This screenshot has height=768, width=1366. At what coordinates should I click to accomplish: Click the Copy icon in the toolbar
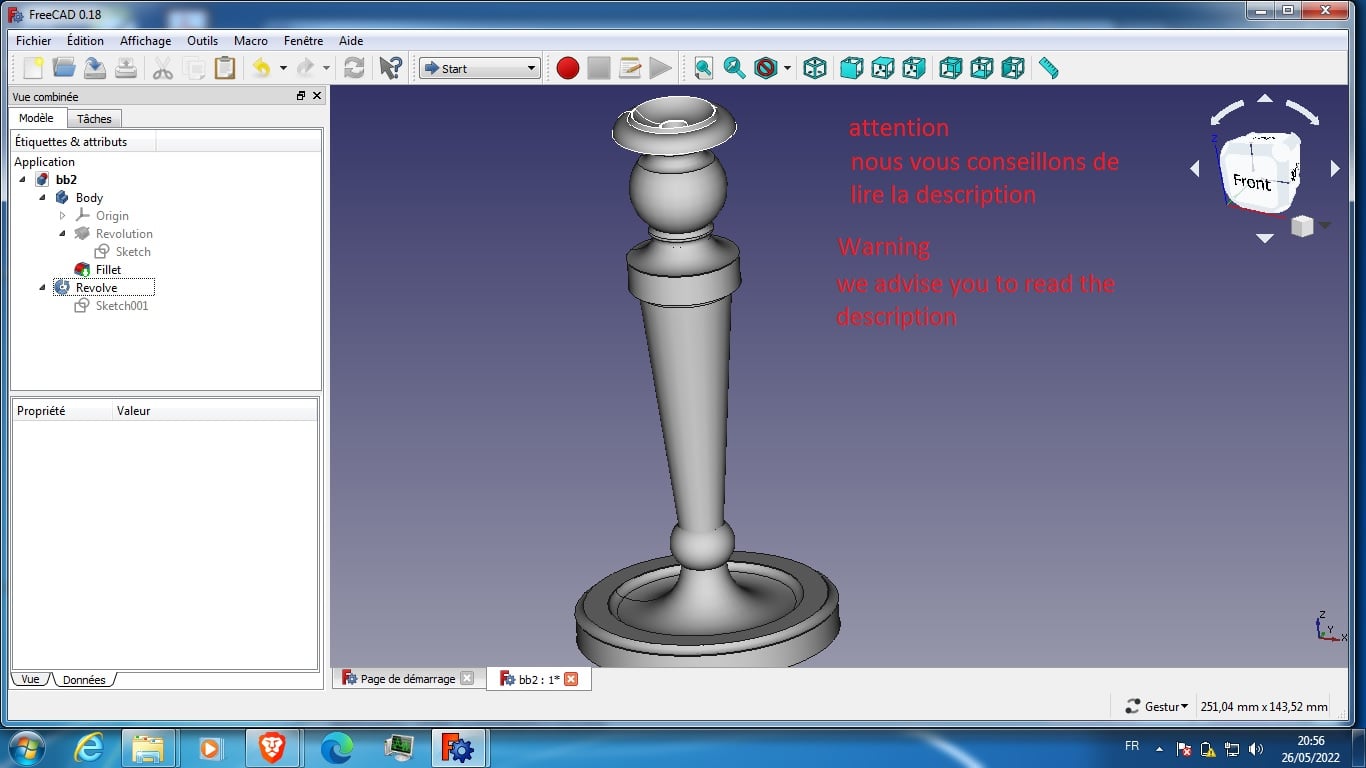click(194, 68)
